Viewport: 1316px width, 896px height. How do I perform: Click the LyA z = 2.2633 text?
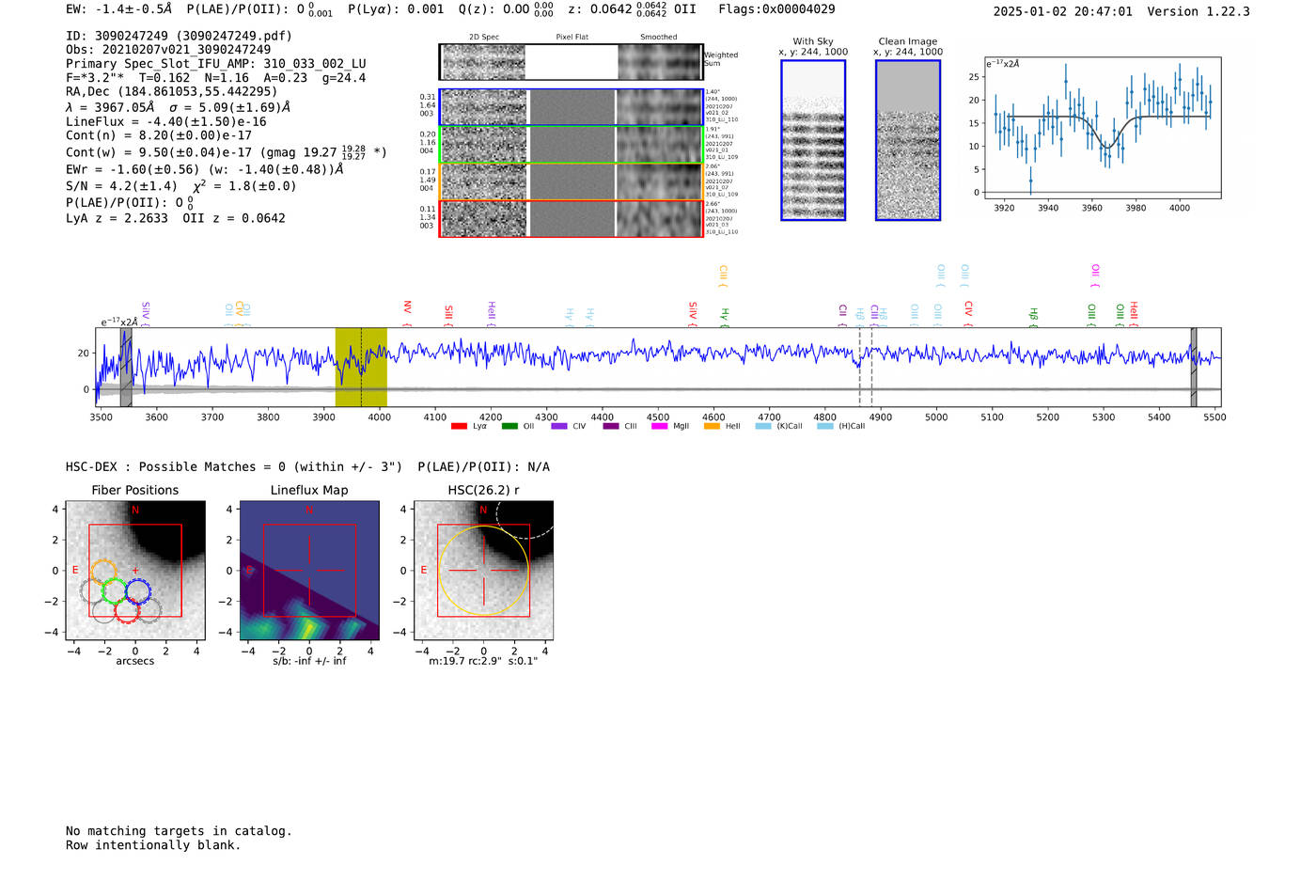(117, 218)
